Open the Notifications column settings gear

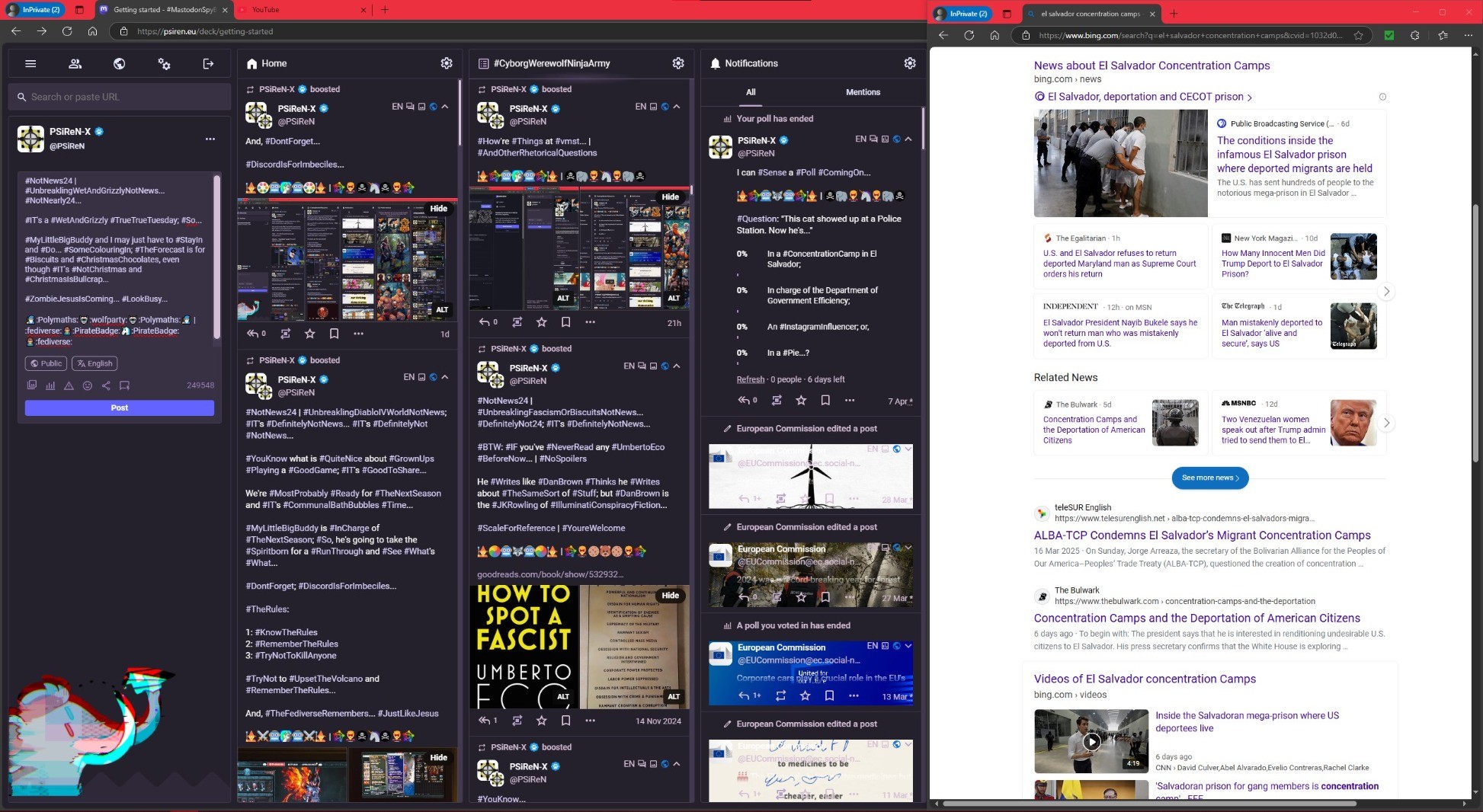910,63
